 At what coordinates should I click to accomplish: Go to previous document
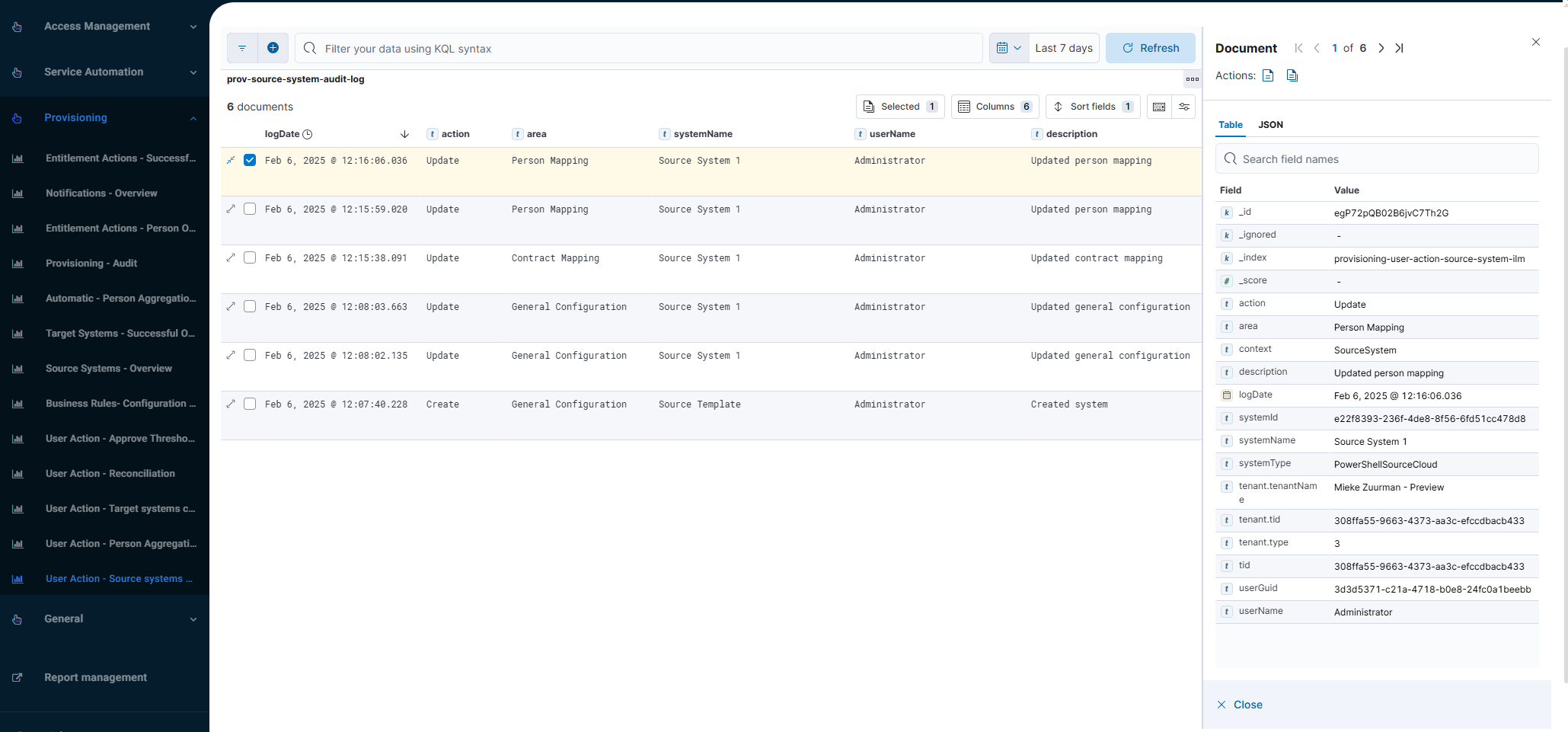coord(1317,48)
